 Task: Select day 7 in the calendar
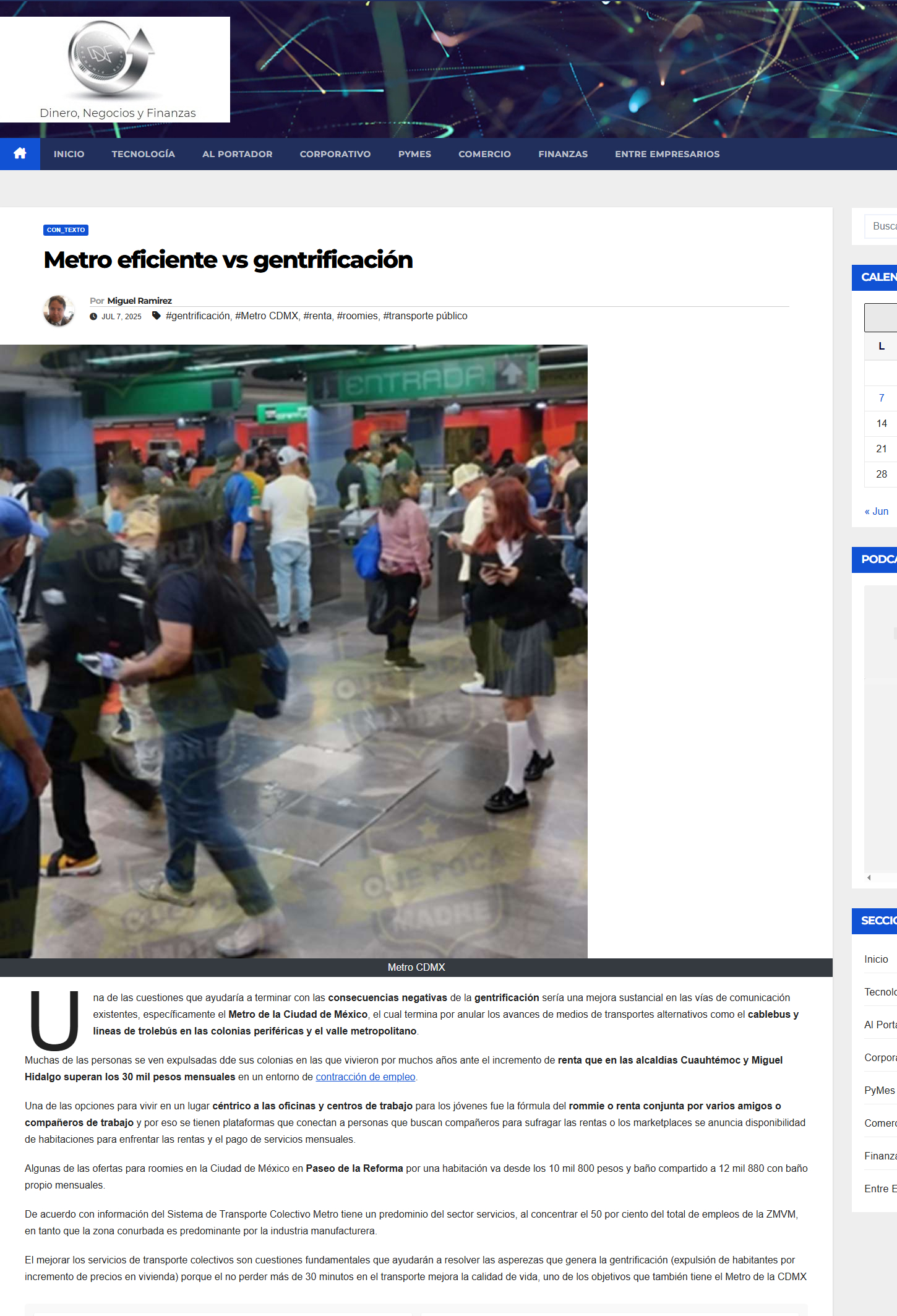[x=882, y=398]
